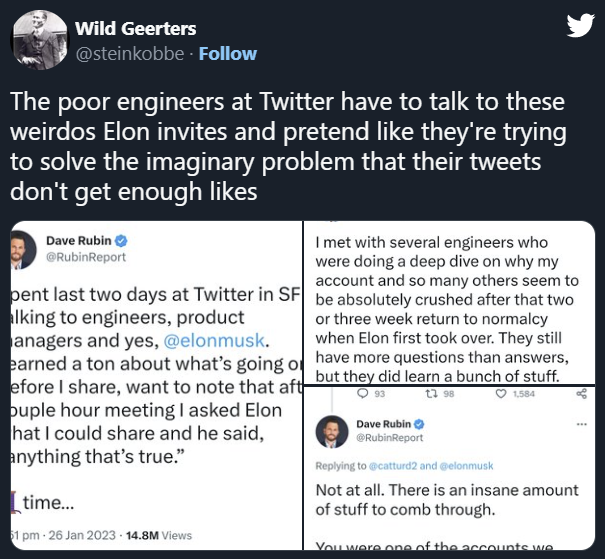This screenshot has height=559, width=605.
Task: Click the verified badge in the lower-right Dave Rubin tweet
Action: point(419,424)
